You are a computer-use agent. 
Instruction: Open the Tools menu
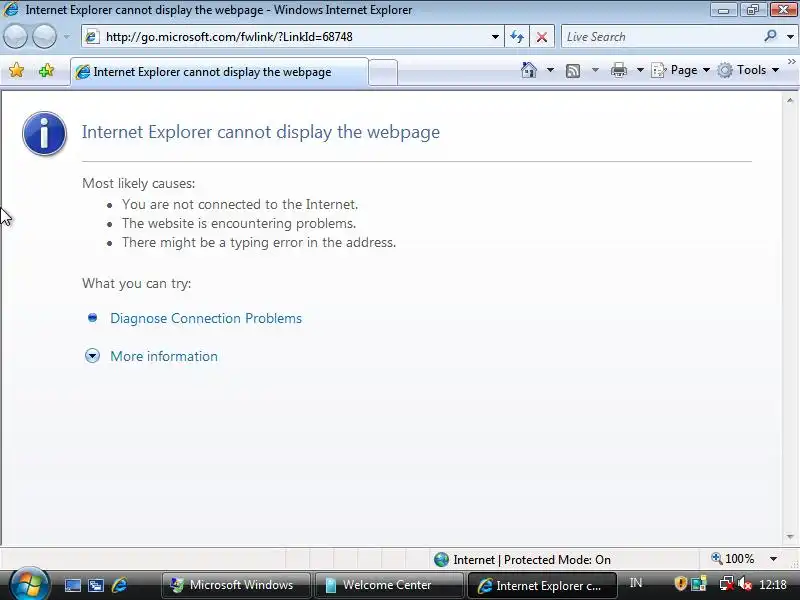(x=747, y=70)
